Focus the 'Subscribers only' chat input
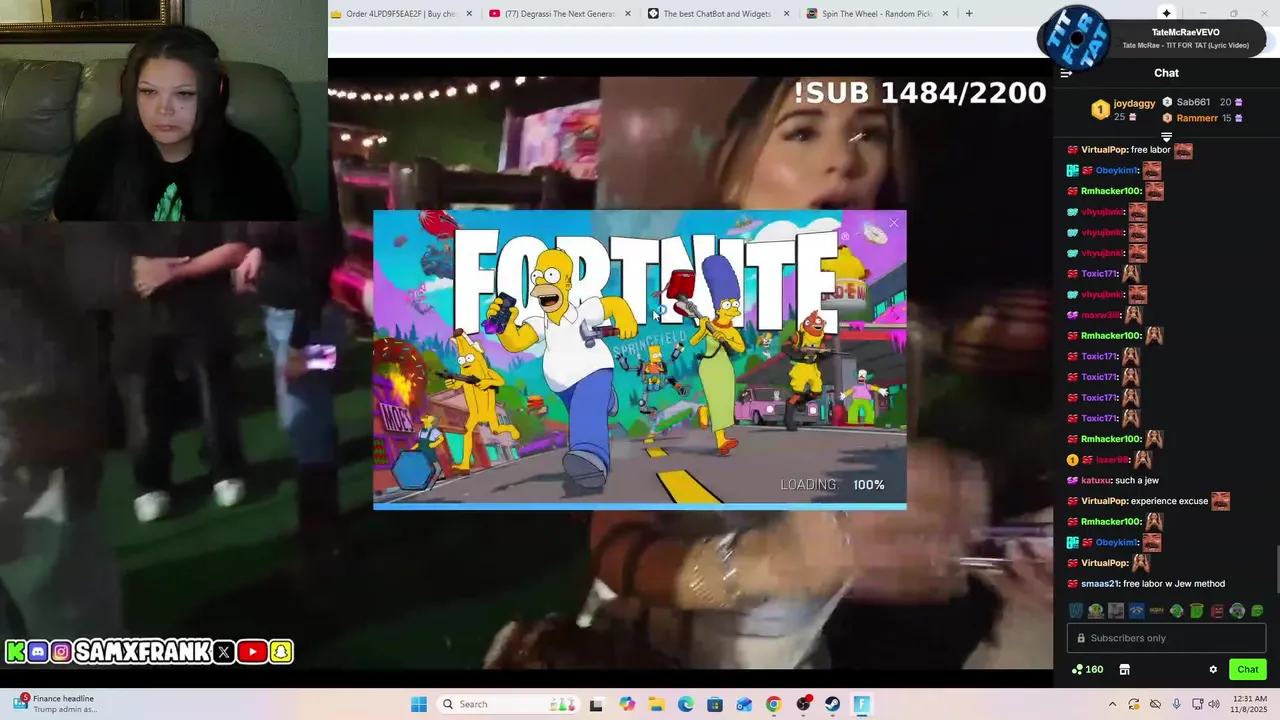1280x720 pixels. [1166, 638]
